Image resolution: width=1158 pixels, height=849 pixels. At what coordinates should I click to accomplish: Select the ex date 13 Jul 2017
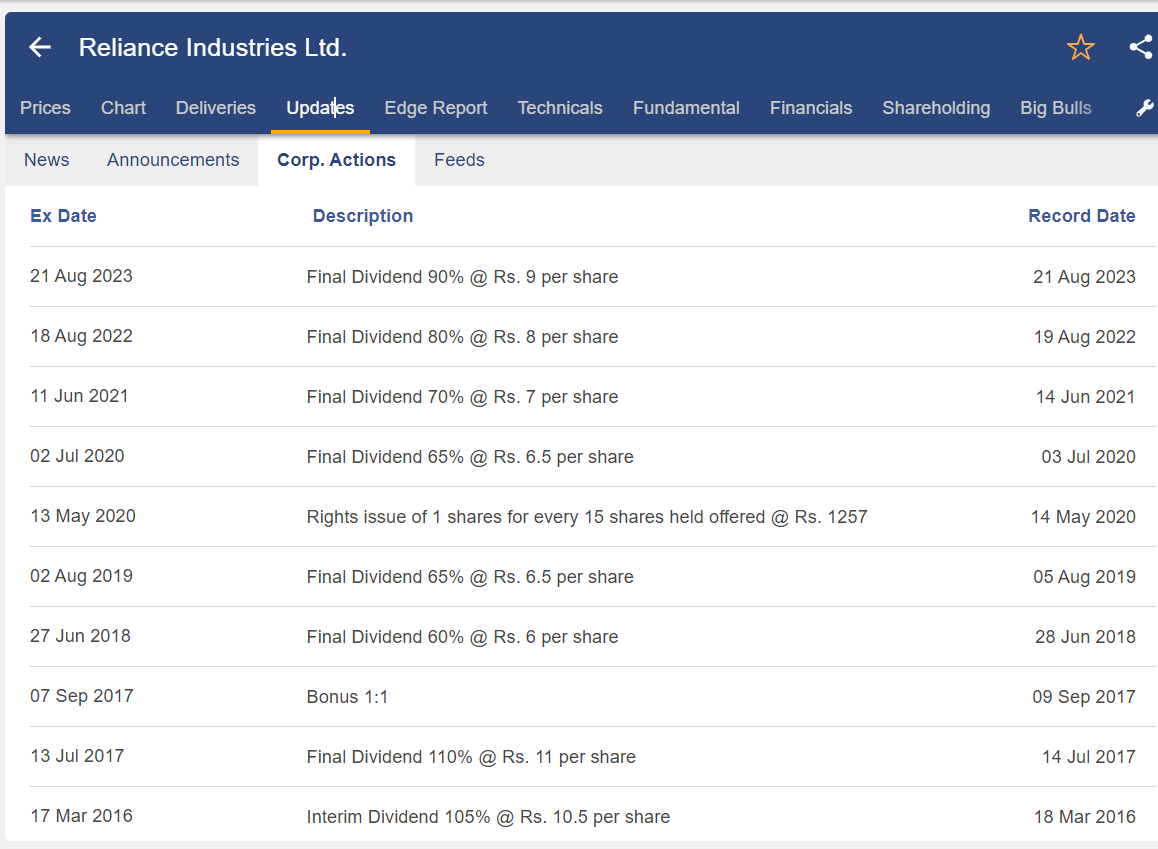[x=77, y=755]
